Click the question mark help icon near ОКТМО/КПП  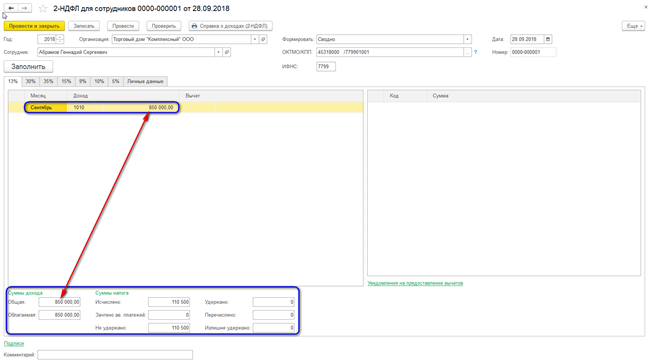pyautogui.click(x=475, y=52)
